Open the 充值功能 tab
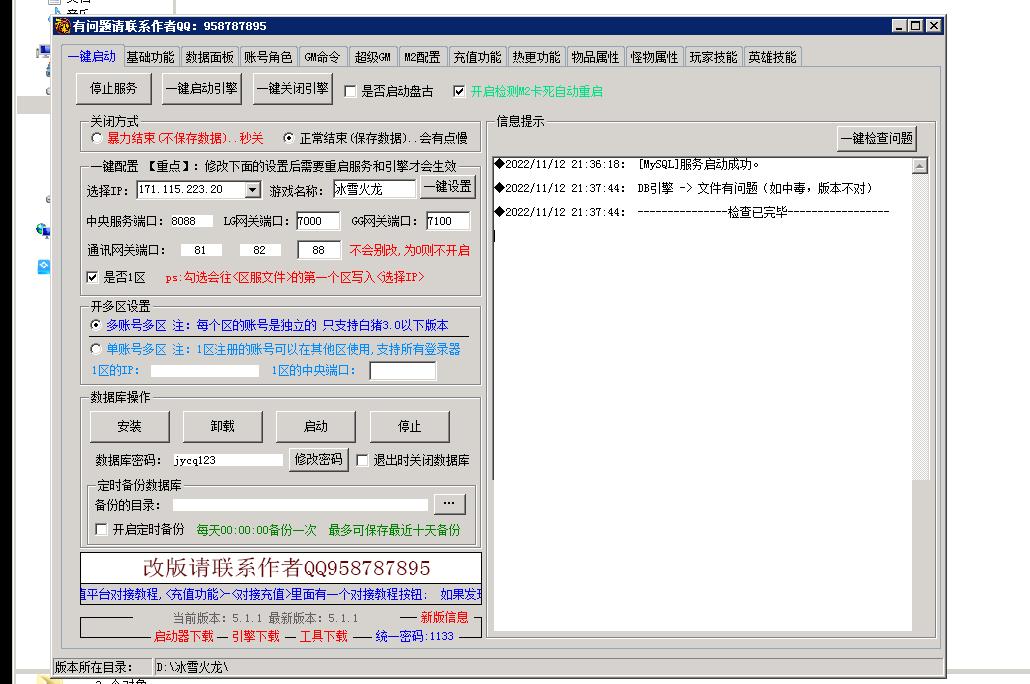The image size is (1030, 684). tap(477, 57)
